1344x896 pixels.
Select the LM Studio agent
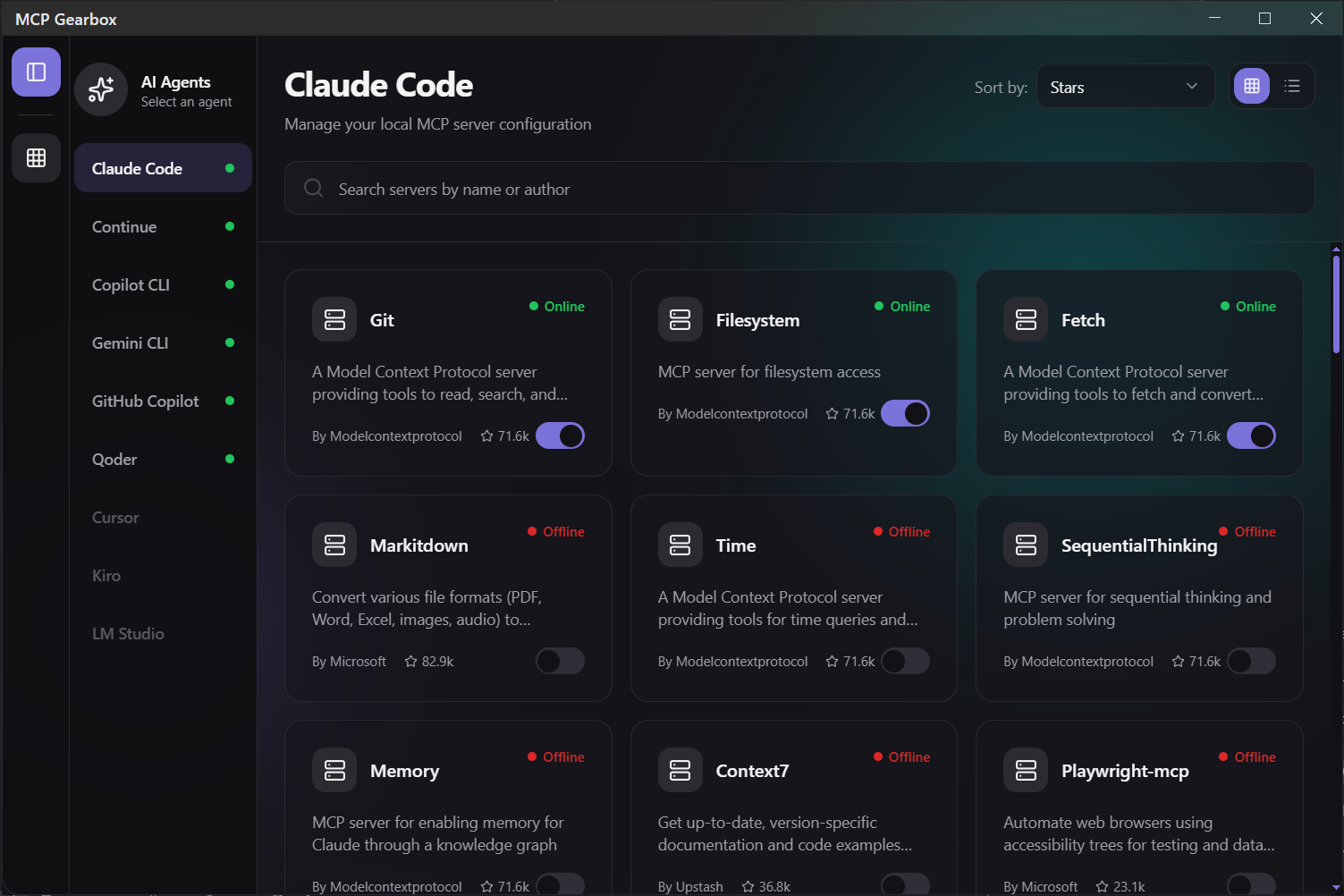click(x=163, y=633)
